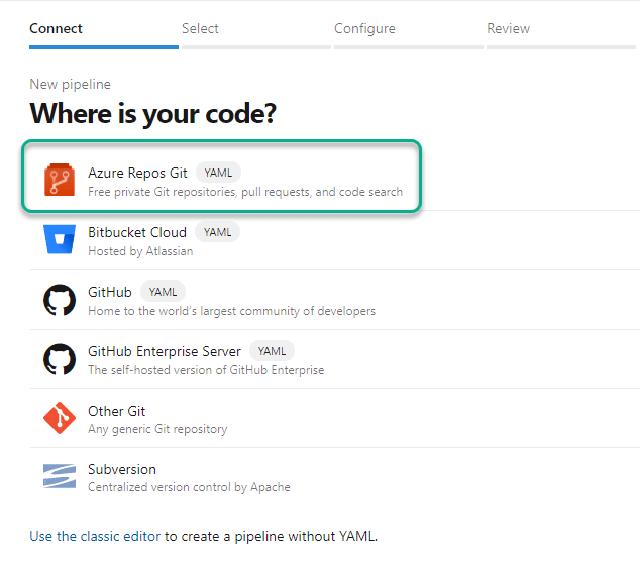Go to the Select step tab
Screen dimensions: 640x563
pos(200,29)
